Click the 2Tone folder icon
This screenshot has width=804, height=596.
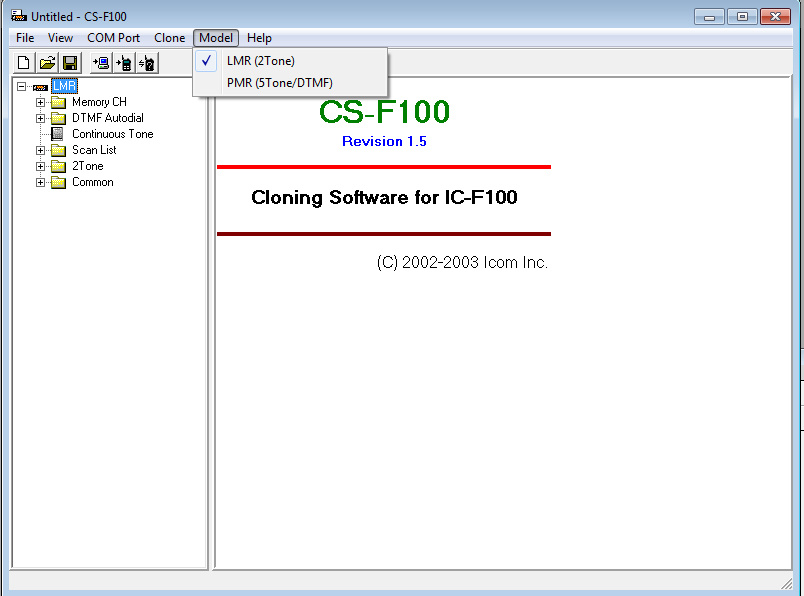coord(58,166)
